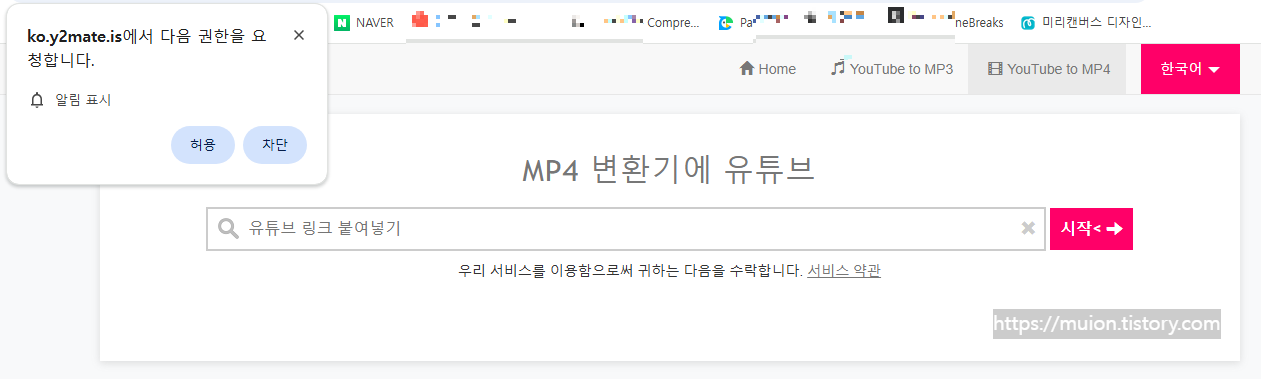The image size is (1261, 379).
Task: Click the music note icon beside YouTube to MP3
Action: coord(838,67)
